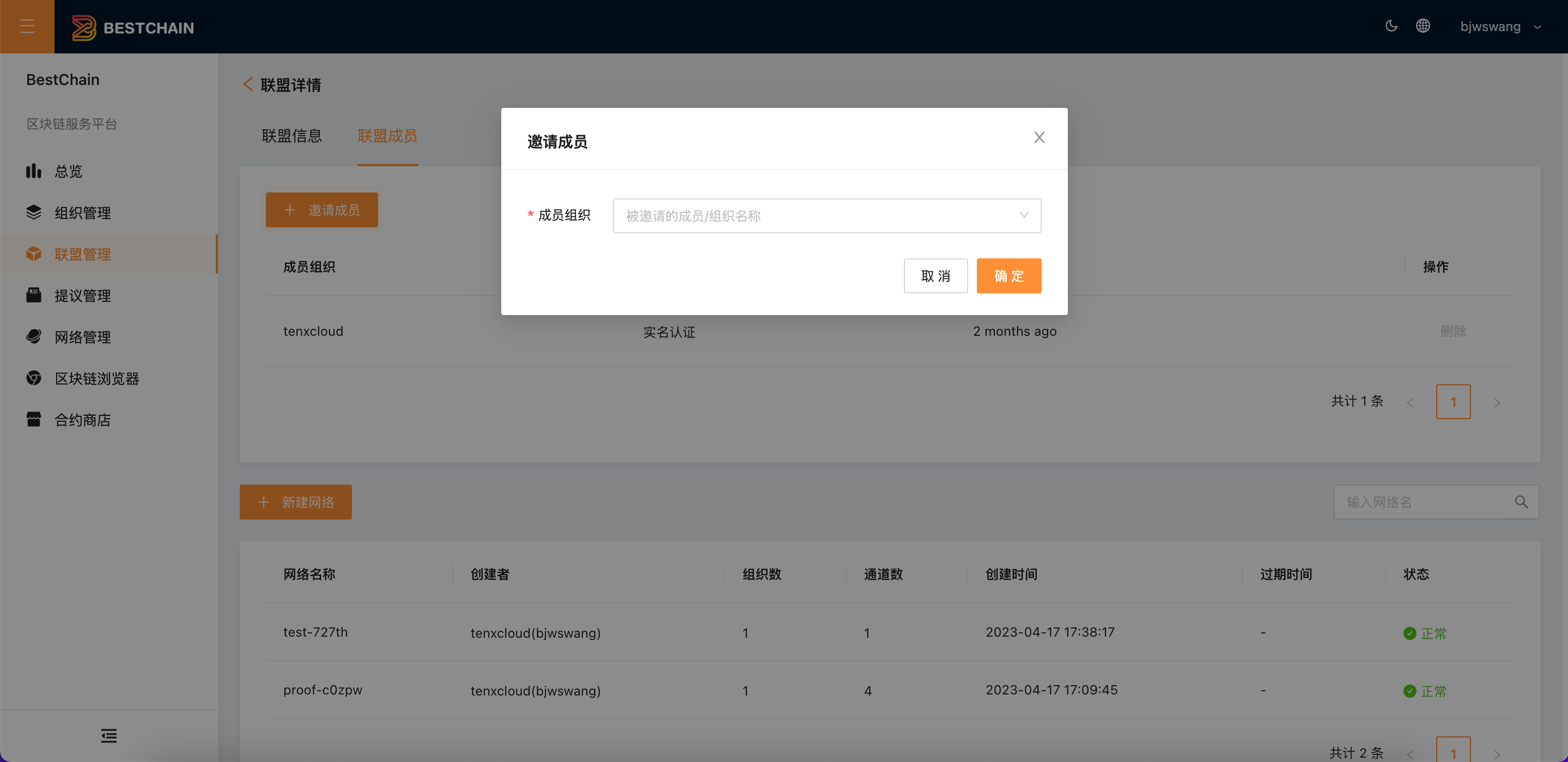The height and width of the screenshot is (762, 1568).
Task: Click 合约商店 shop icon
Action: point(33,420)
